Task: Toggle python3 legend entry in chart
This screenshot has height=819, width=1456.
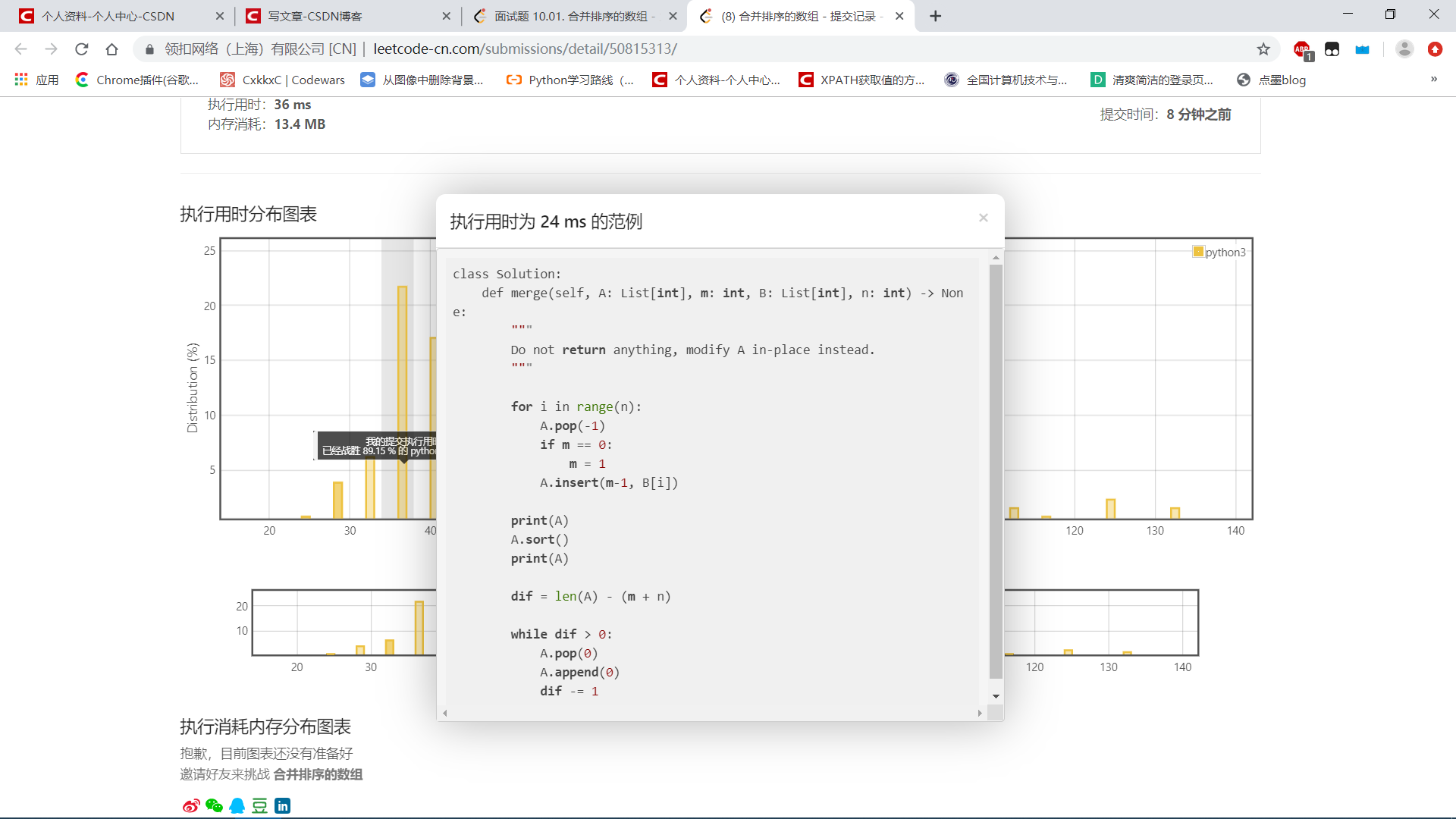Action: pos(1219,252)
